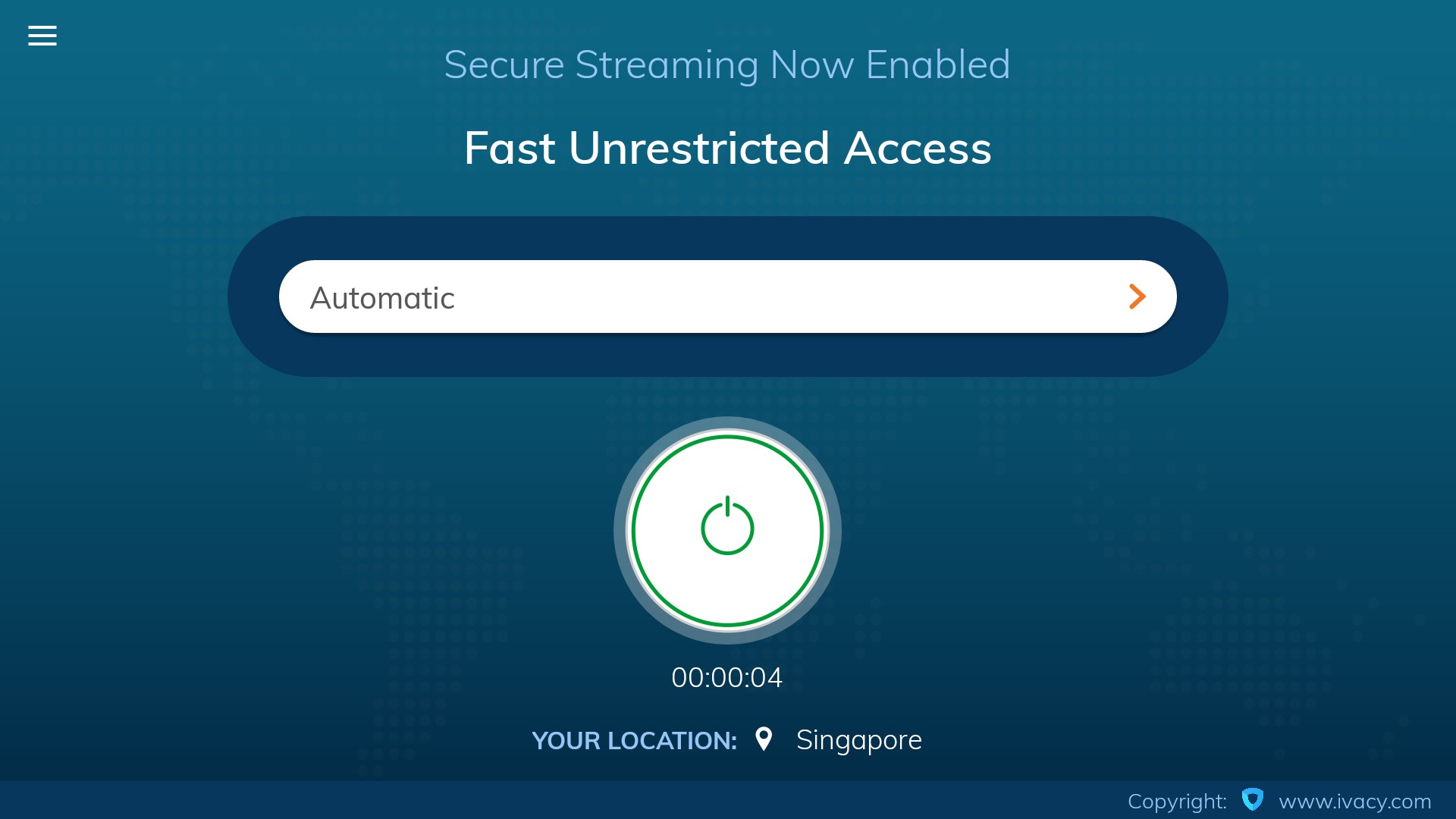Click the YOUR LOCATION label
This screenshot has height=819, width=1456.
point(634,740)
